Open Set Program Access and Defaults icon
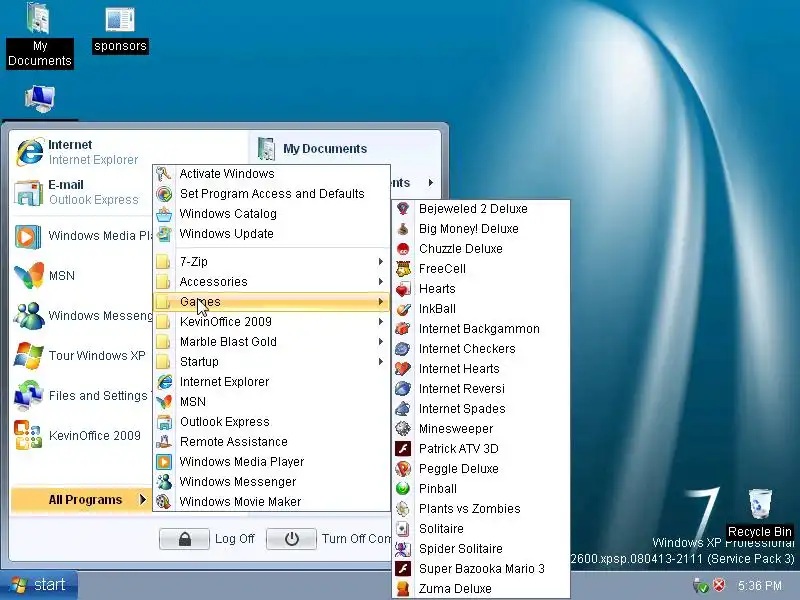The image size is (800, 600). tap(164, 193)
